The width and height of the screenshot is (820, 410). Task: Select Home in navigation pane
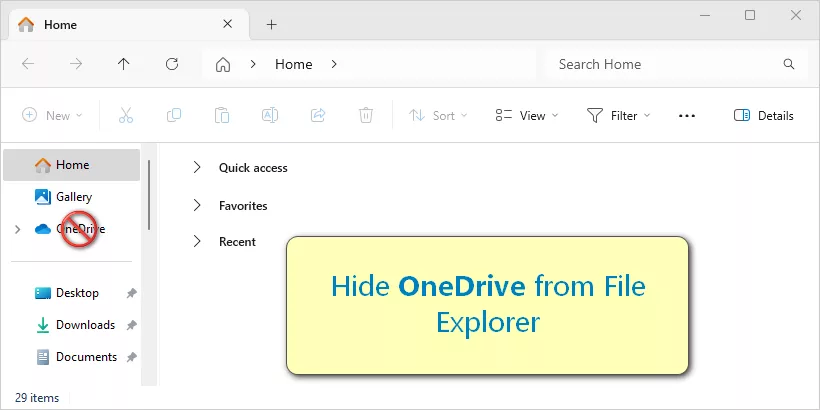[x=72, y=165]
